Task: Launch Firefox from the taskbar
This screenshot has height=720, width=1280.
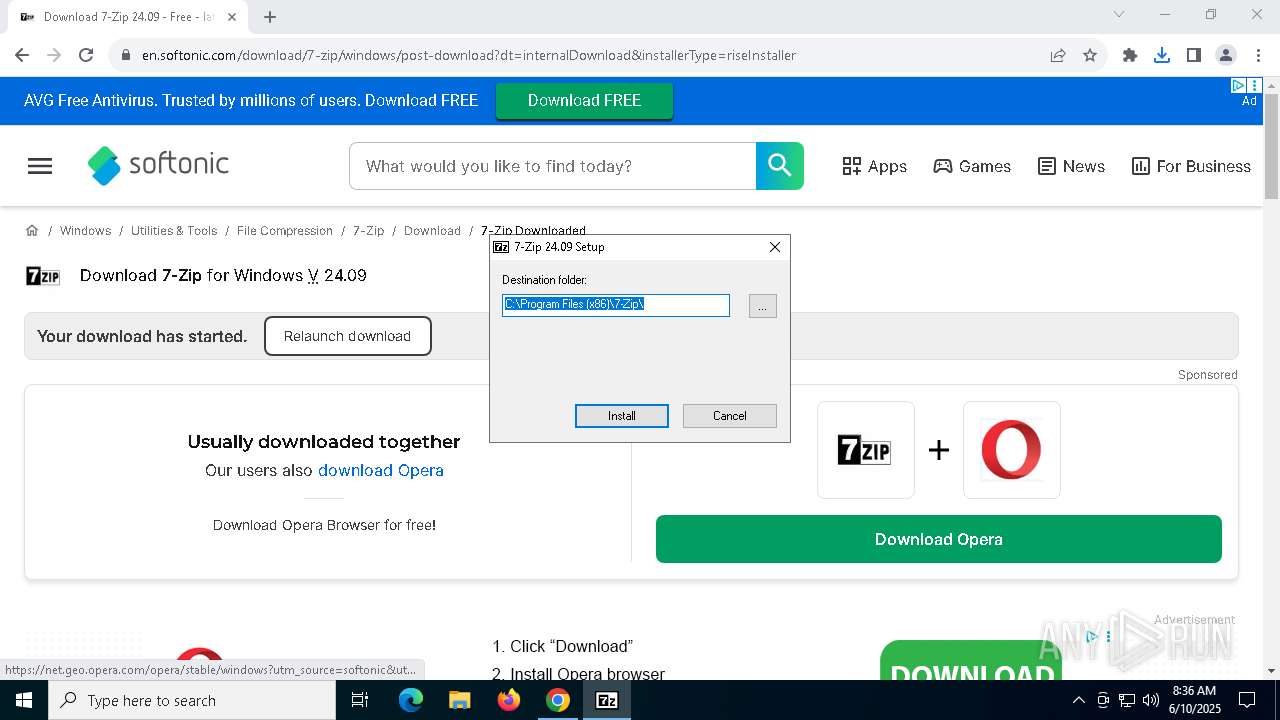Action: [509, 700]
